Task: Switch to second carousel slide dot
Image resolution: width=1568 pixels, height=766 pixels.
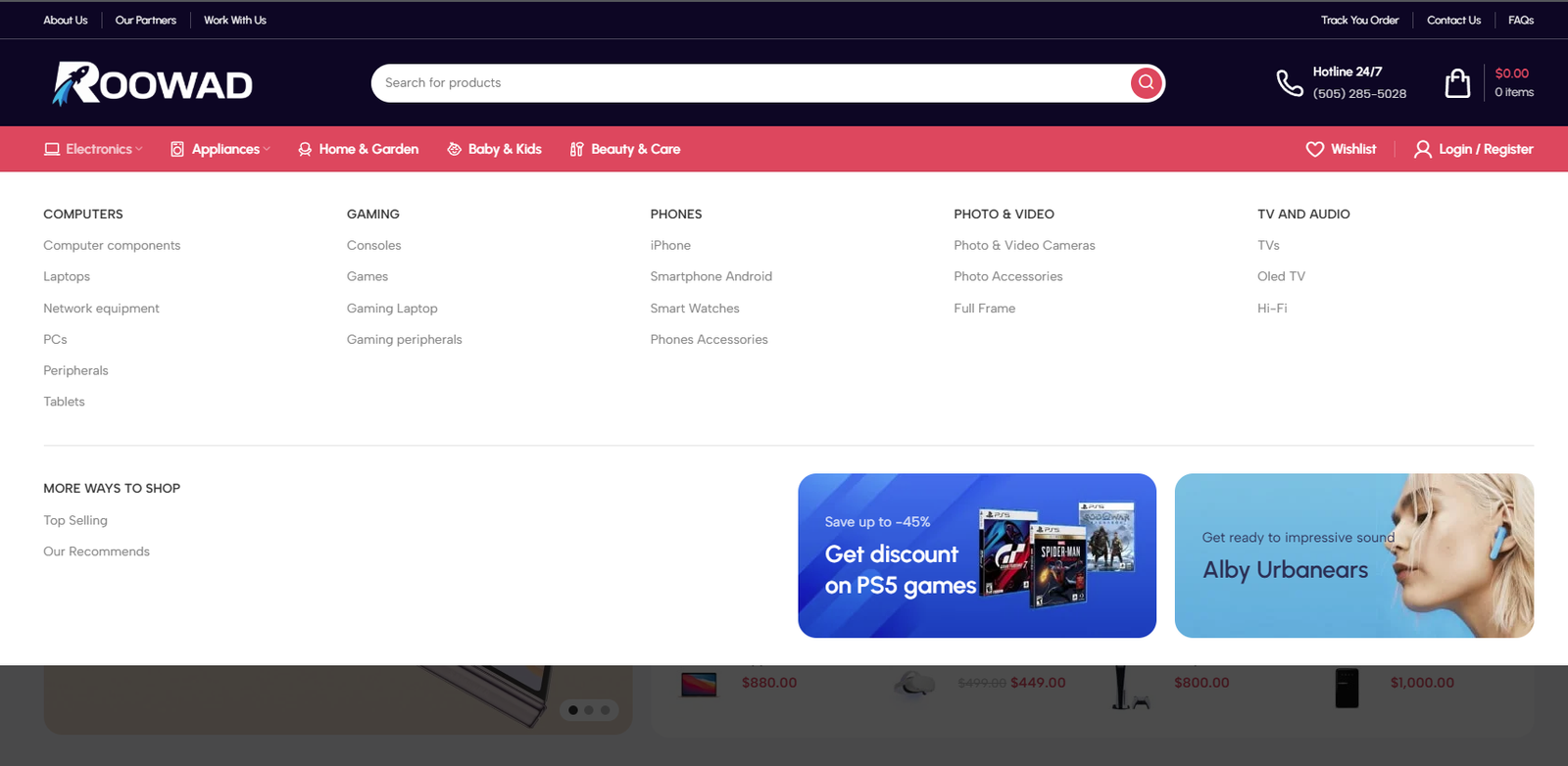Action: [x=589, y=710]
